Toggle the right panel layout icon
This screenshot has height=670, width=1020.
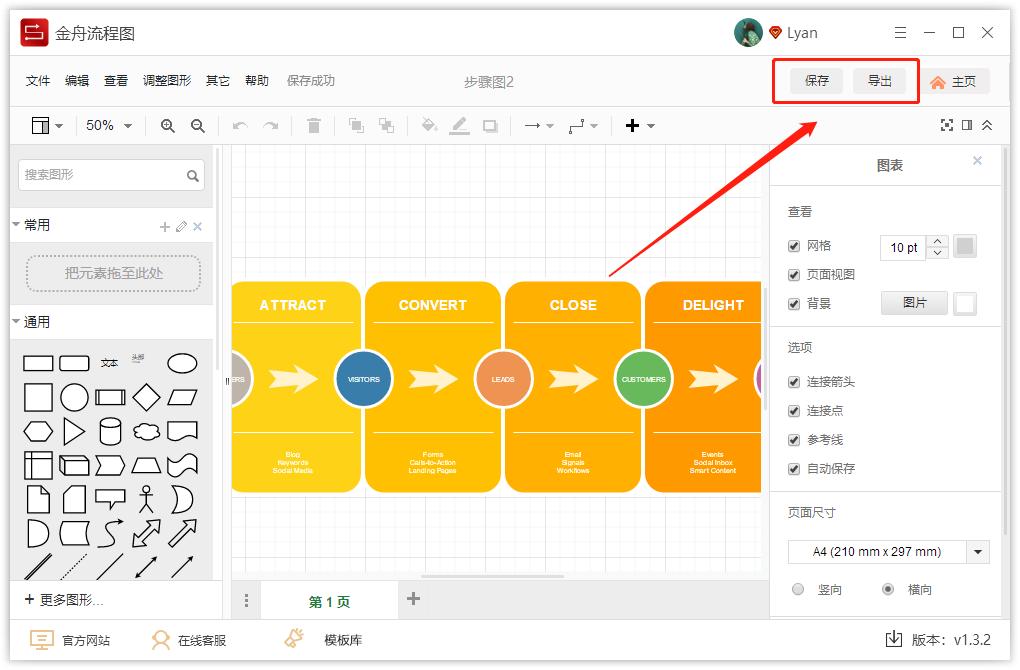click(x=966, y=125)
